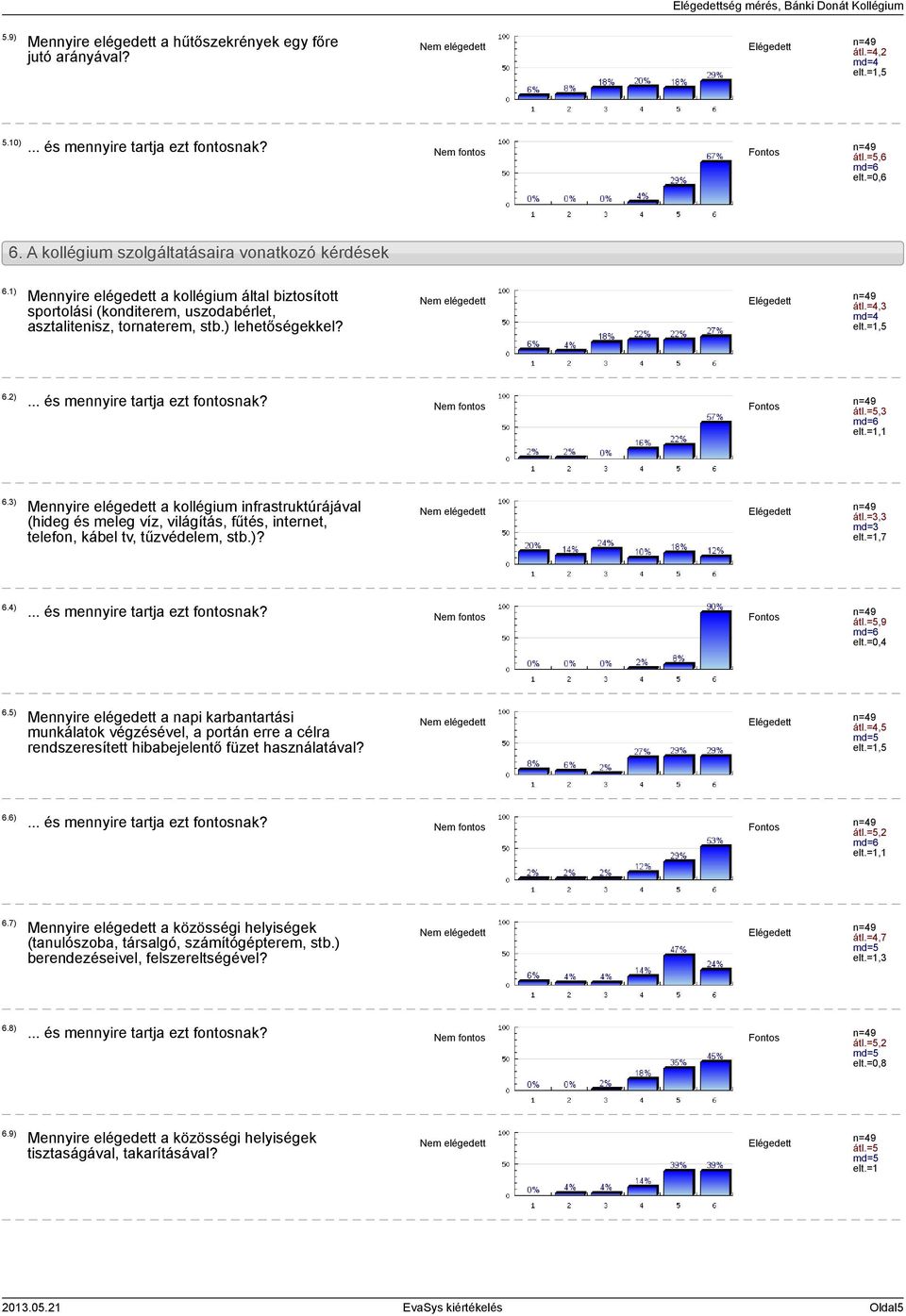This screenshot has width=906, height=1316.
Task: Click the 'elt.=1,7' value of question 6.3
Action: (869, 537)
